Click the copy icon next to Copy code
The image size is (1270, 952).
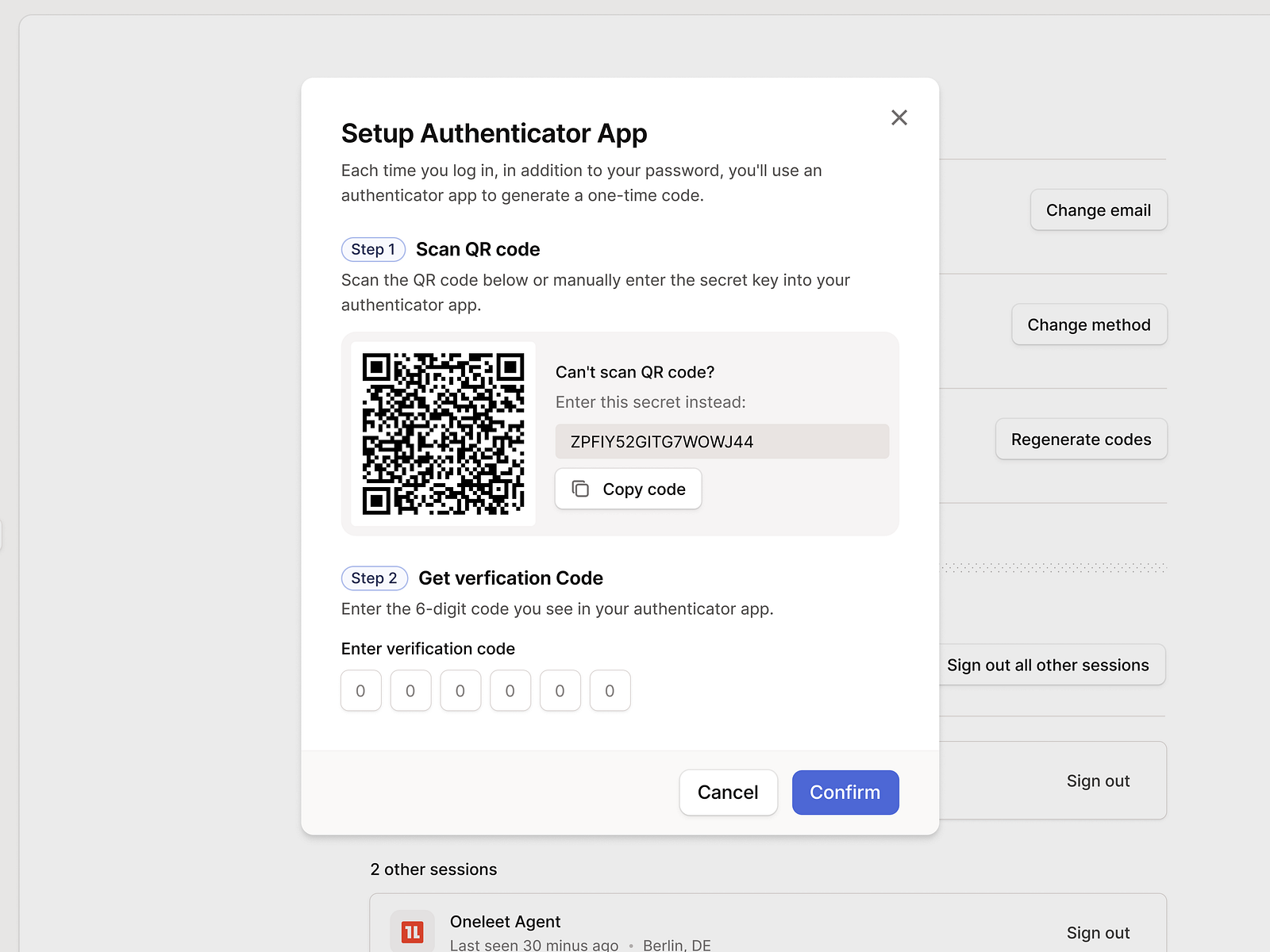coord(580,489)
